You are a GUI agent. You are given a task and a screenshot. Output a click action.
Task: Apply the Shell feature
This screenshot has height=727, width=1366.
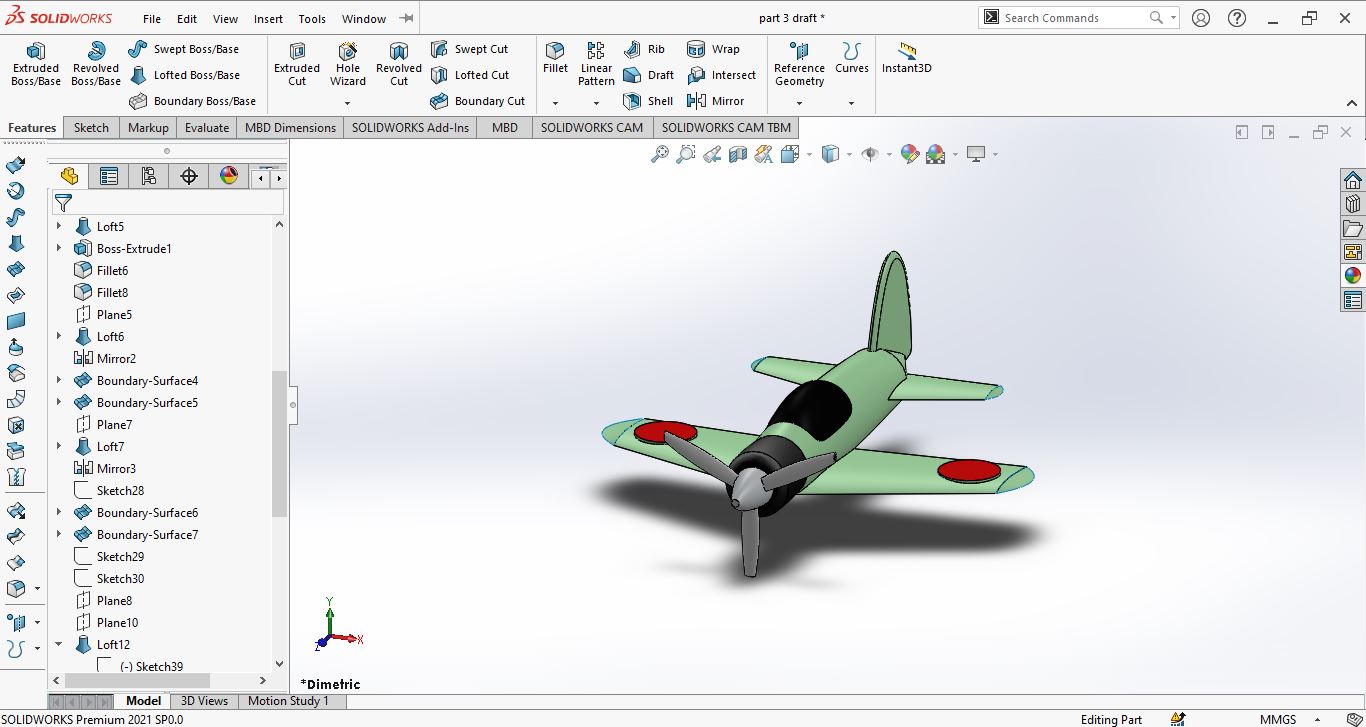(648, 101)
